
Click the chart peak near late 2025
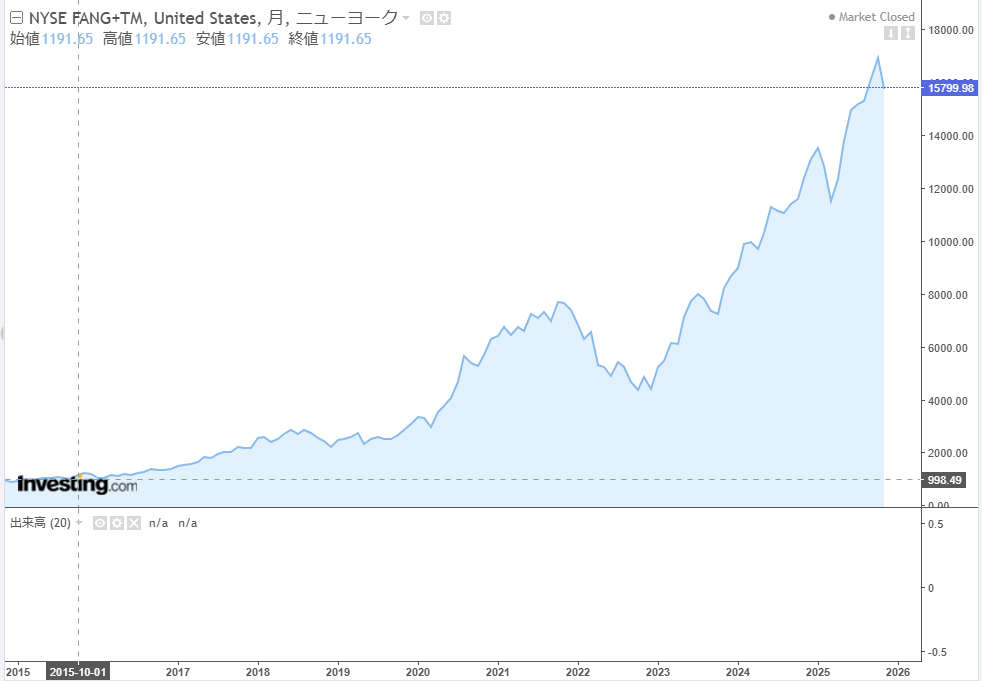tap(878, 57)
